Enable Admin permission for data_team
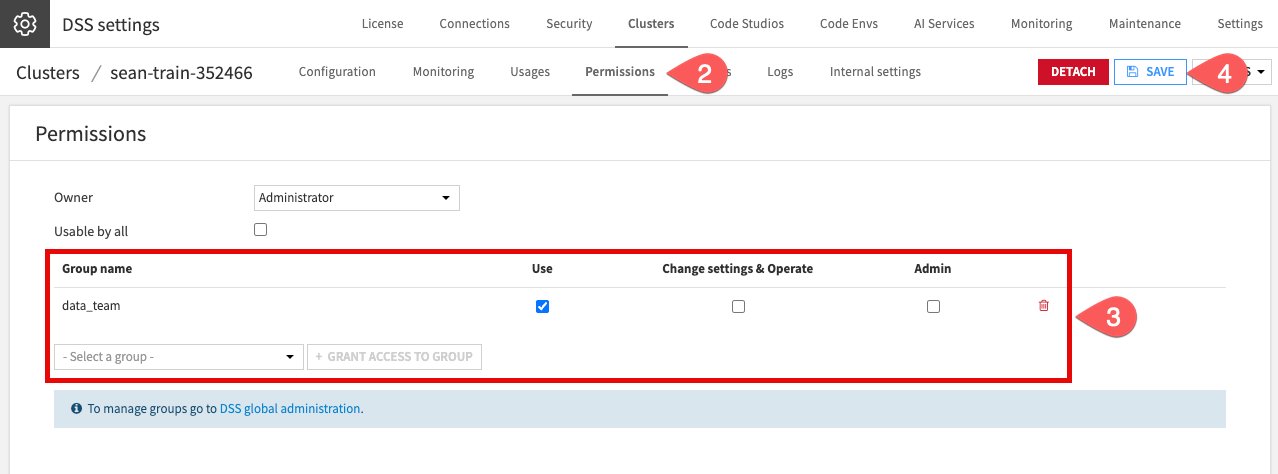Viewport: 1278px width, 474px height. tap(933, 307)
